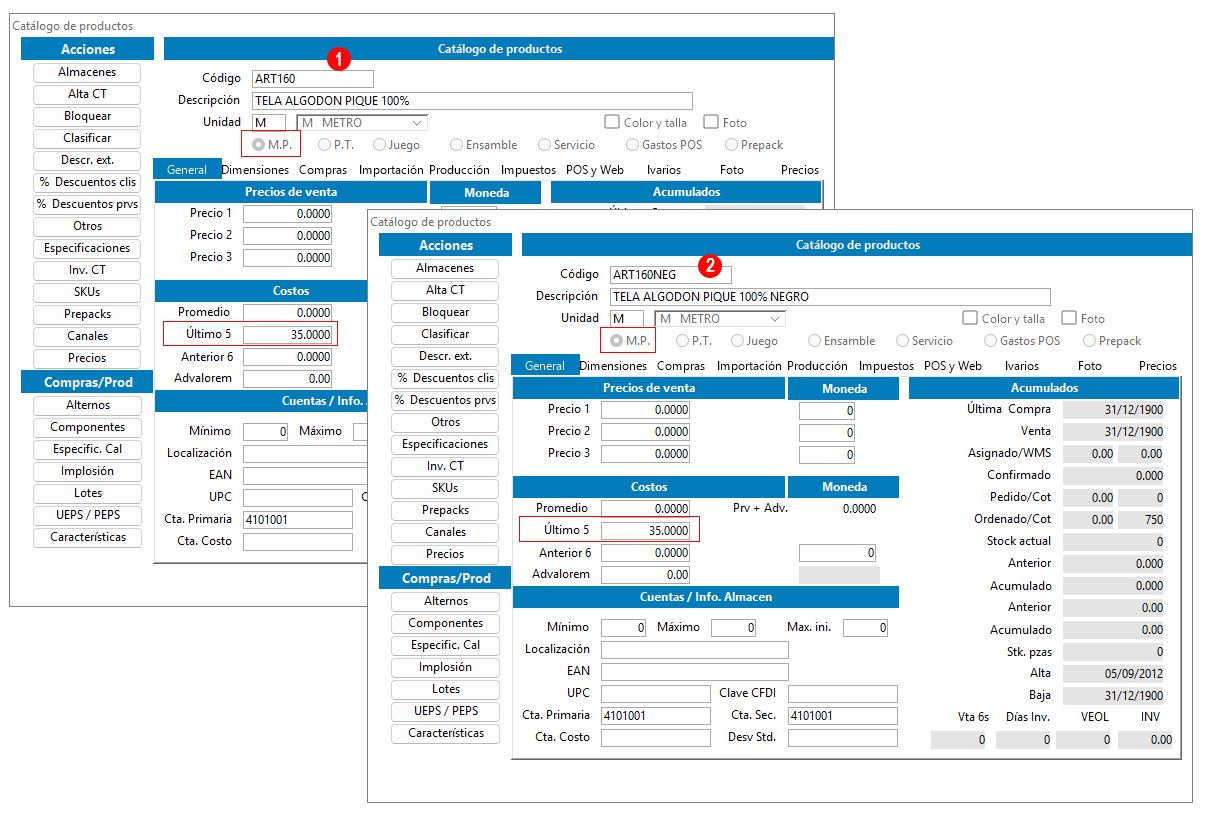Switch to Impuestos tab in front ART160NEG window
Viewport: 1205px width, 813px height.
point(886,366)
